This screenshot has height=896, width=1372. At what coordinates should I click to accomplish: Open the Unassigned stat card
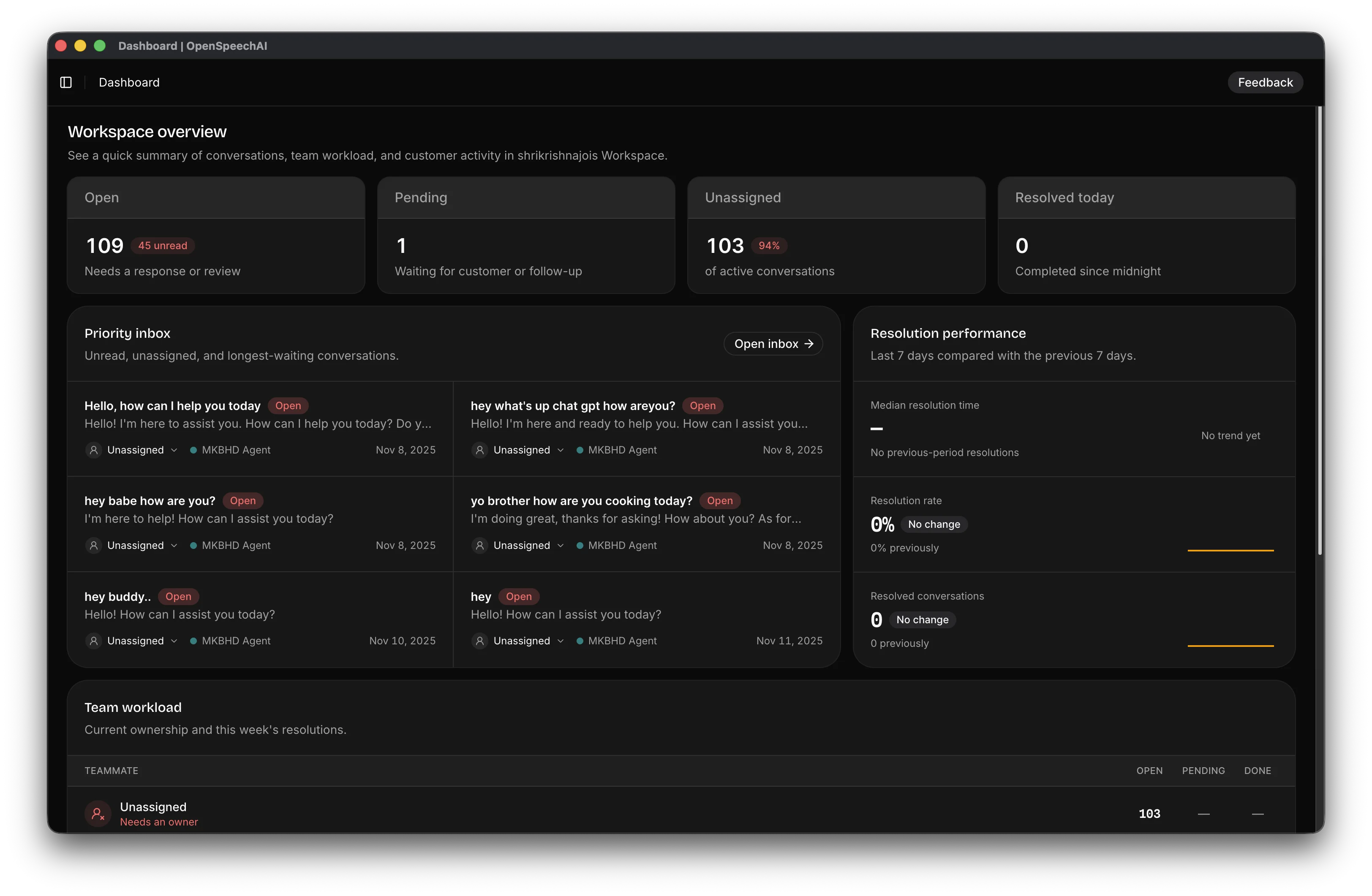point(836,235)
